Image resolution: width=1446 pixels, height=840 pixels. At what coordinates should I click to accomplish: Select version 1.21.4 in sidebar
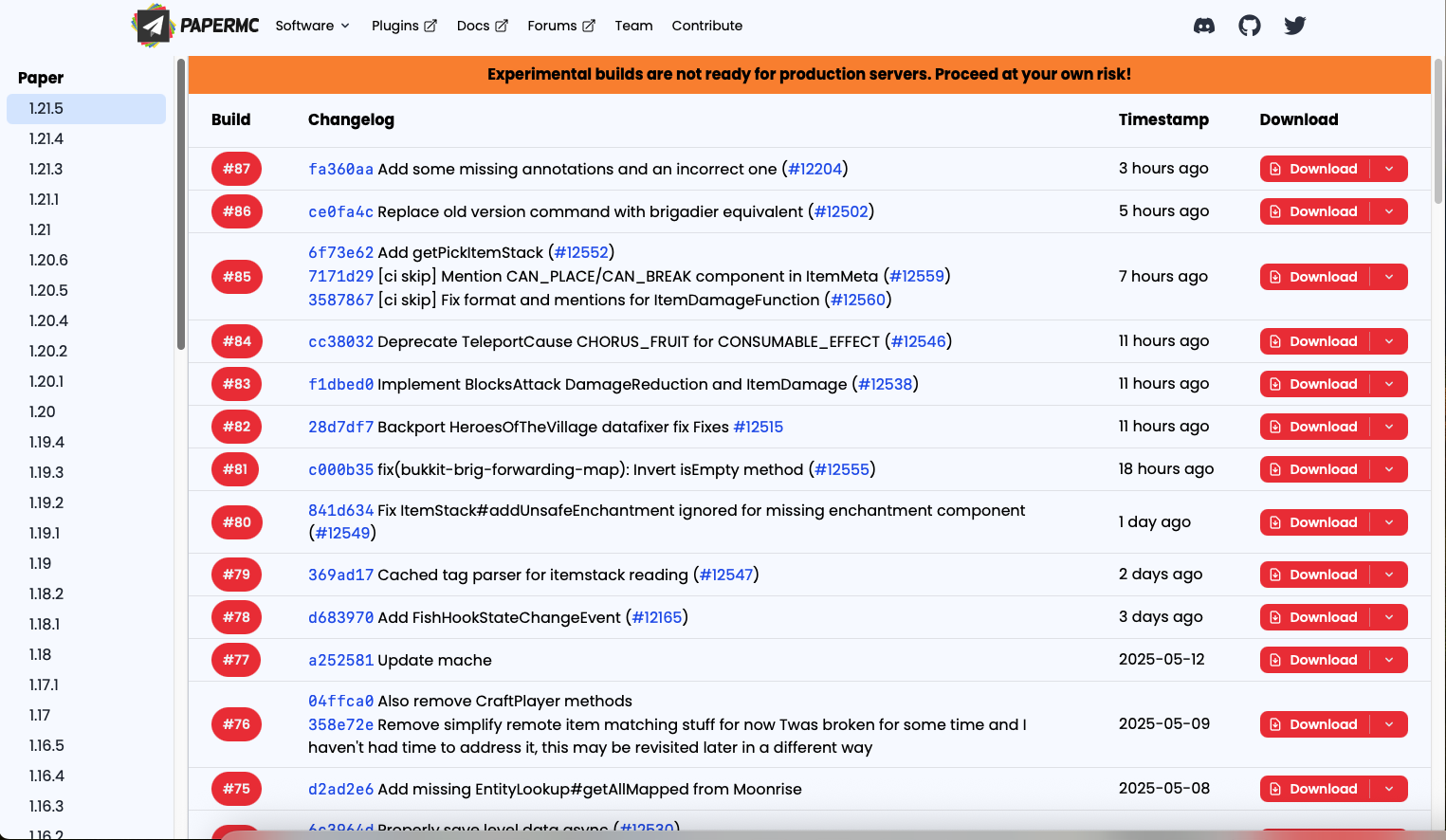[86, 139]
